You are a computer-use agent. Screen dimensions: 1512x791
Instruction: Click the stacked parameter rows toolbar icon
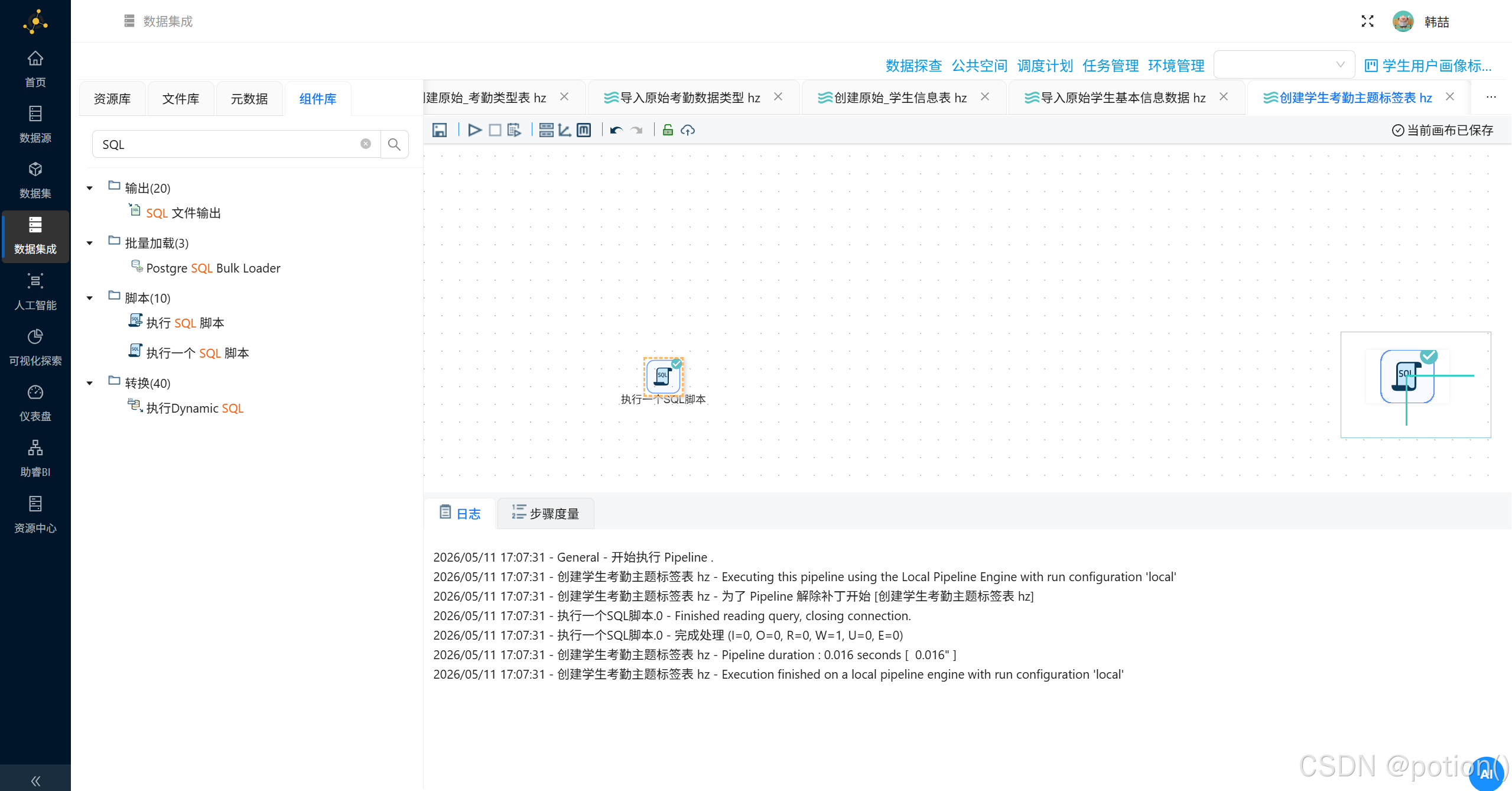tap(547, 130)
